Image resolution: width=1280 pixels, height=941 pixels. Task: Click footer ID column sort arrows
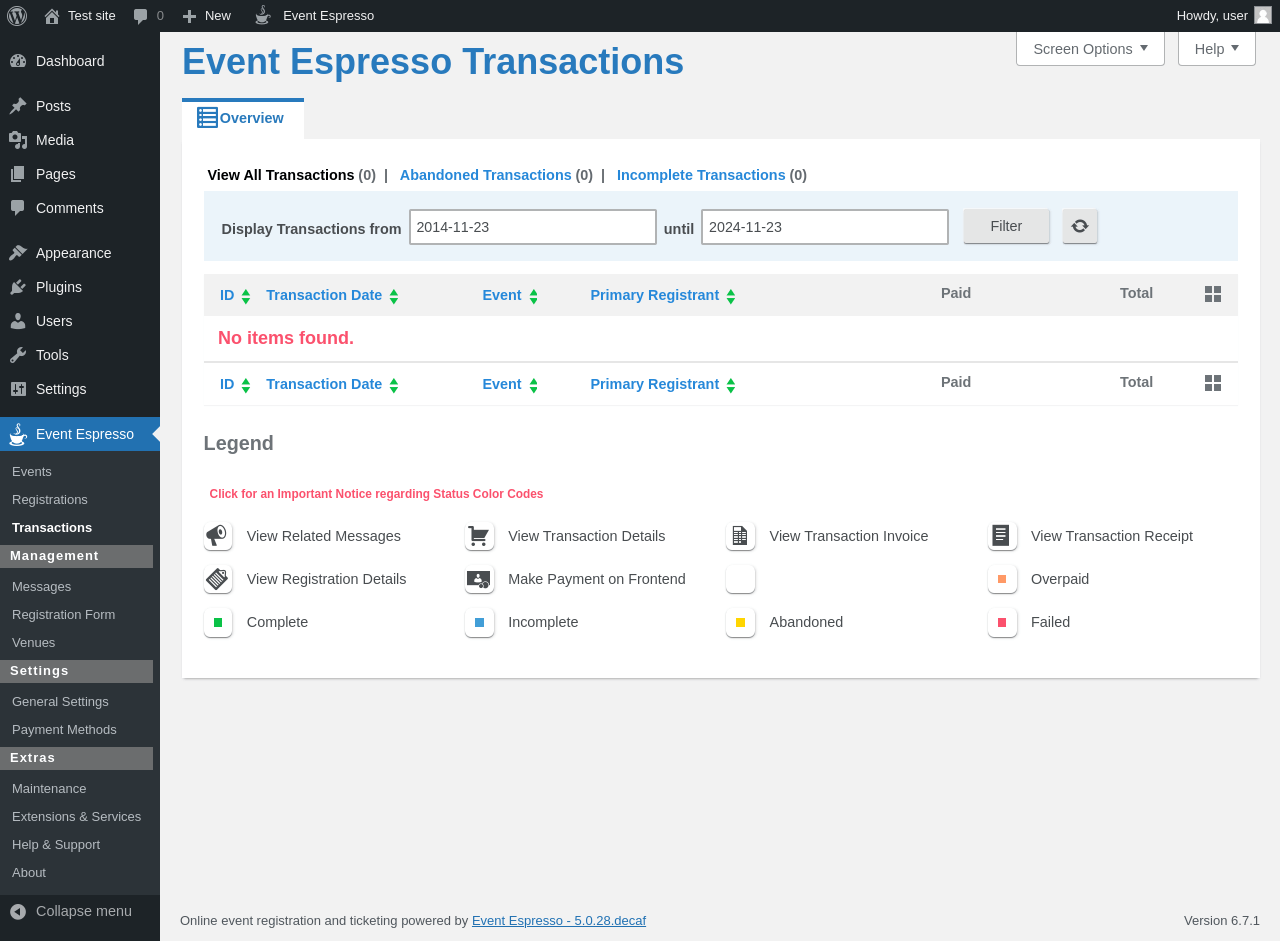point(246,386)
